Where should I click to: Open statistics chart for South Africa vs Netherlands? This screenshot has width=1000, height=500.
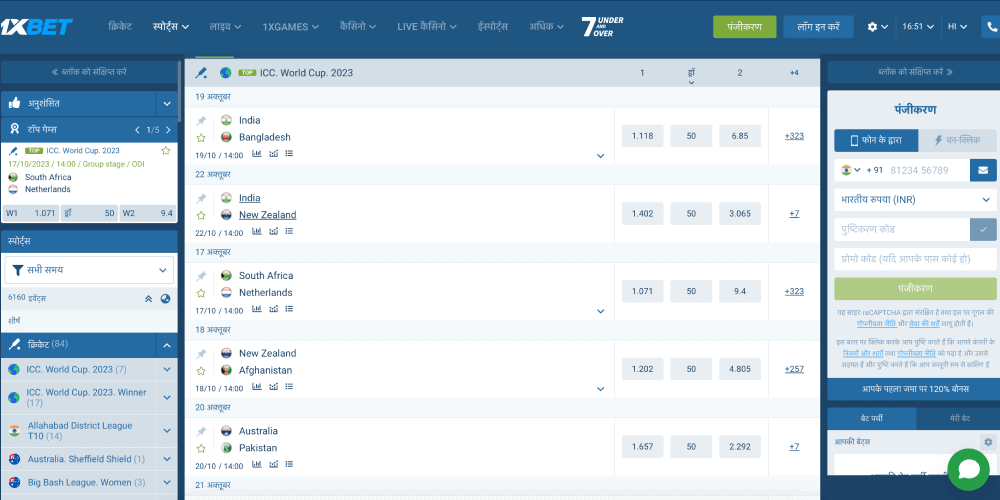point(256,309)
